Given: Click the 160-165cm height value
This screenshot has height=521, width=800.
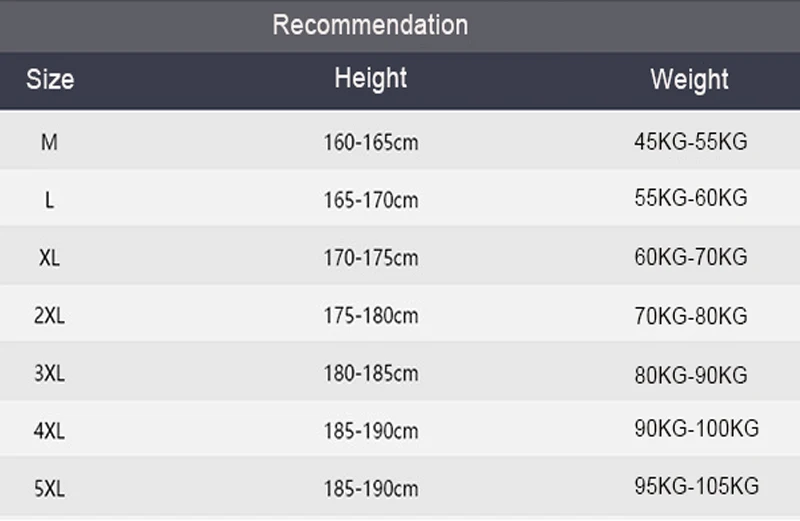Looking at the screenshot, I should coord(370,143).
